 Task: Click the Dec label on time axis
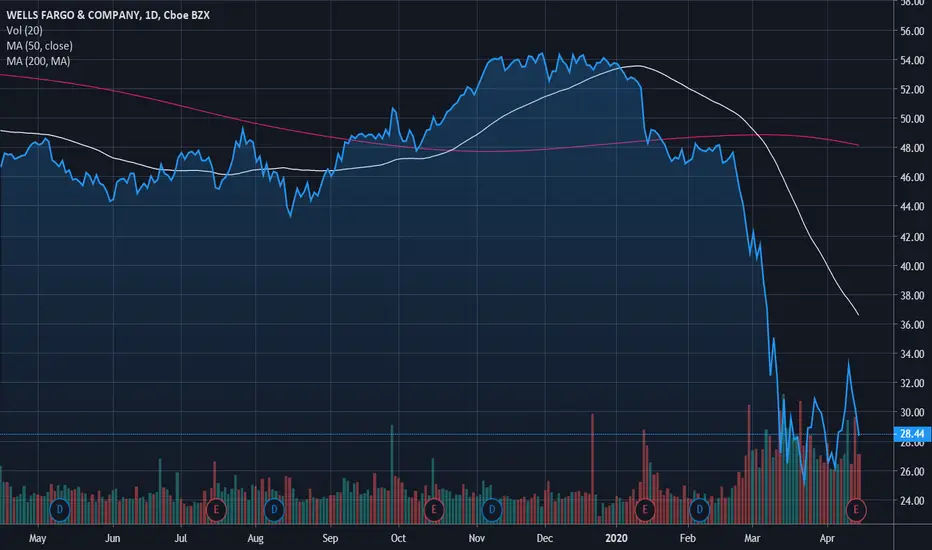[544, 538]
